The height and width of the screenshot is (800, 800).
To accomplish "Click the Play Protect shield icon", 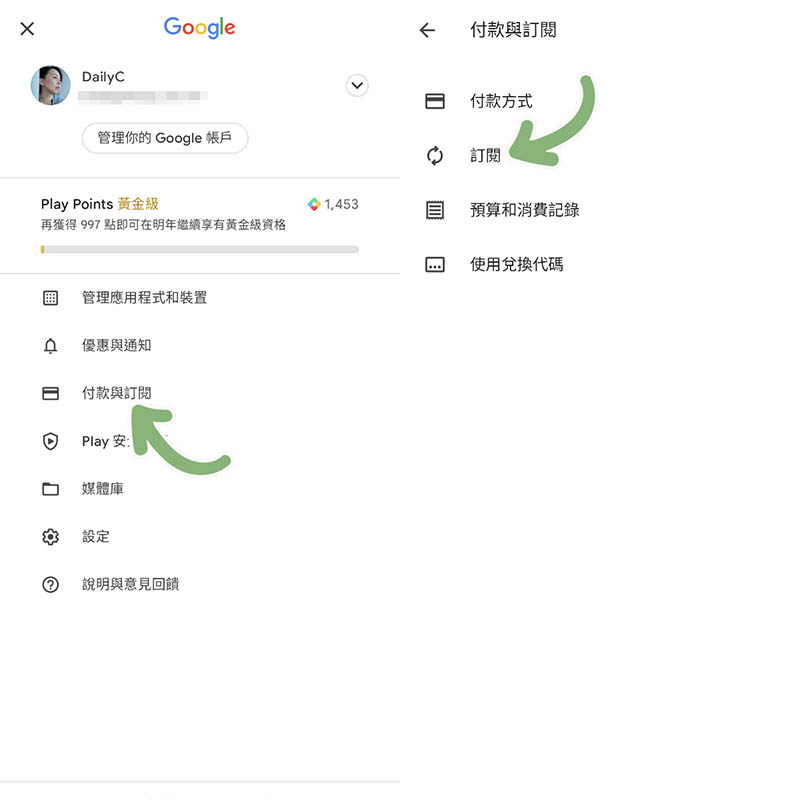I will click(x=51, y=441).
